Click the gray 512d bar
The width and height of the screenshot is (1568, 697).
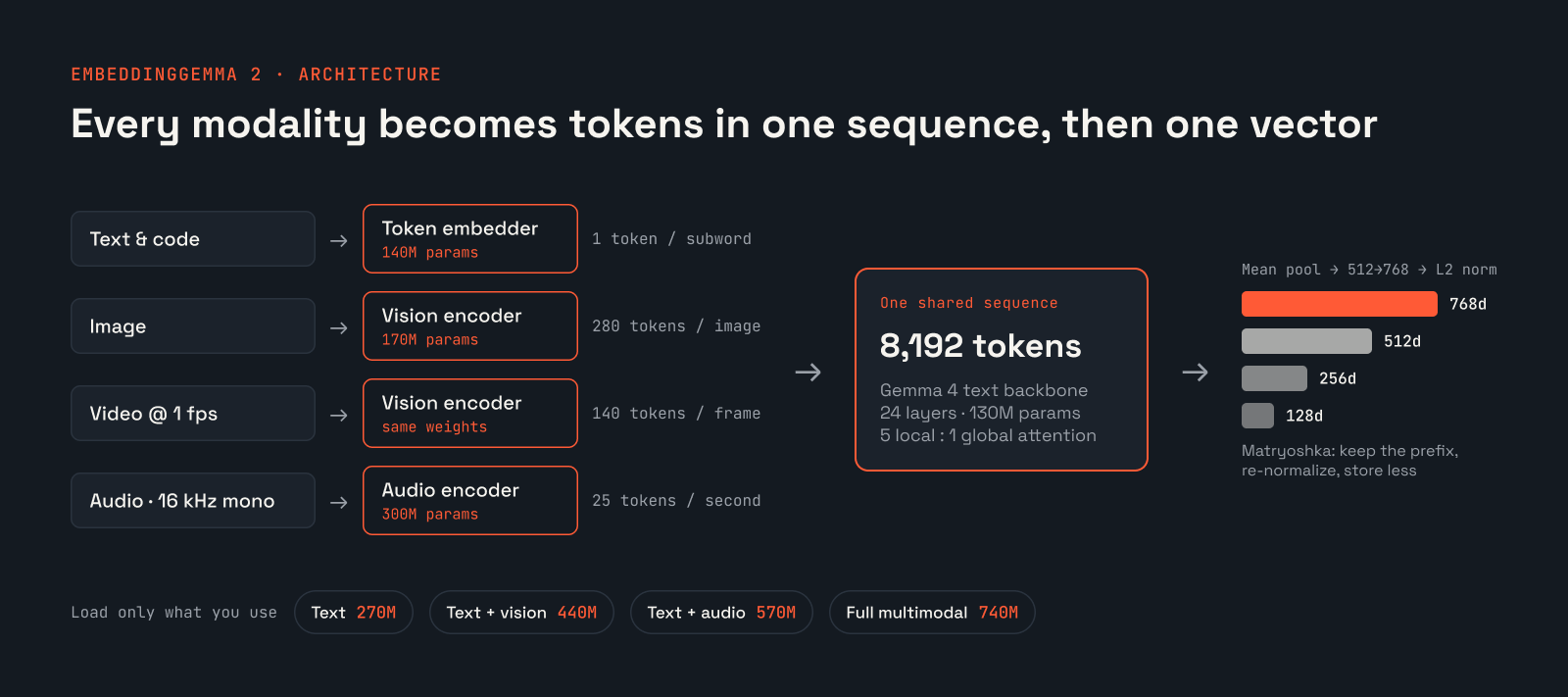[1306, 341]
